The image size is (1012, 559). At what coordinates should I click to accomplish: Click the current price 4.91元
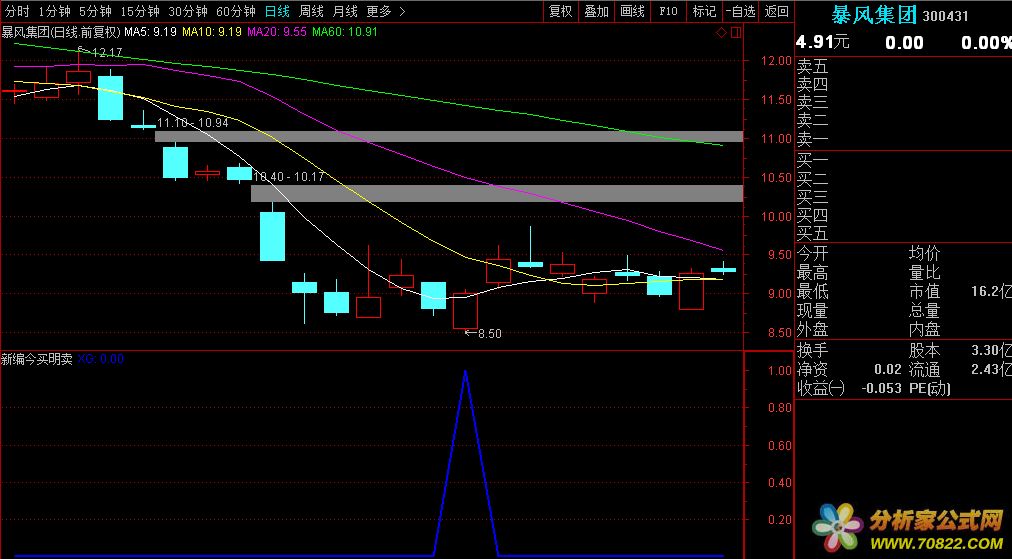822,42
